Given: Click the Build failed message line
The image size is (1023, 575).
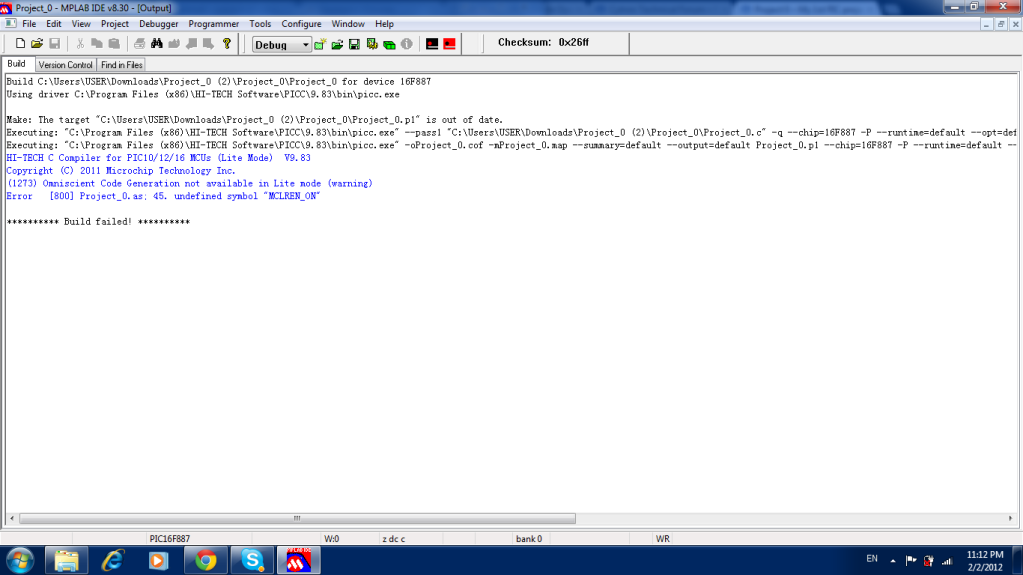Looking at the screenshot, I should tap(98, 222).
